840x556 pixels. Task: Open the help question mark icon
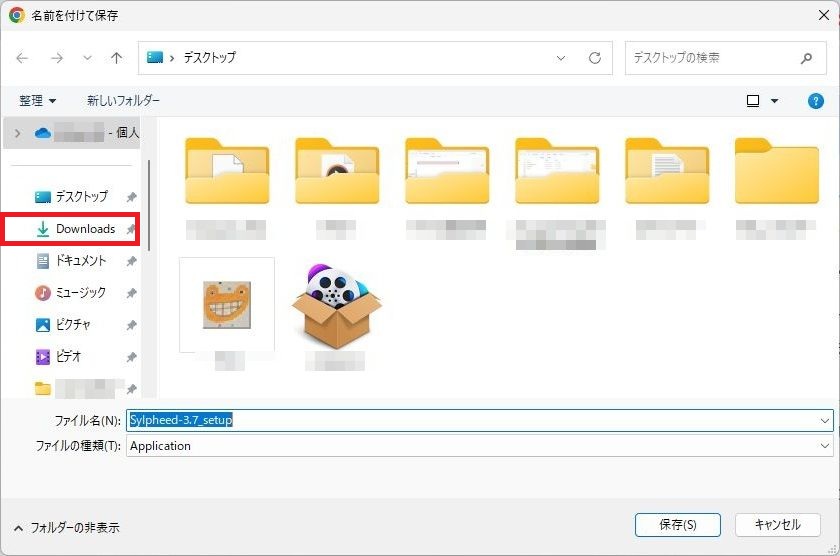(815, 101)
